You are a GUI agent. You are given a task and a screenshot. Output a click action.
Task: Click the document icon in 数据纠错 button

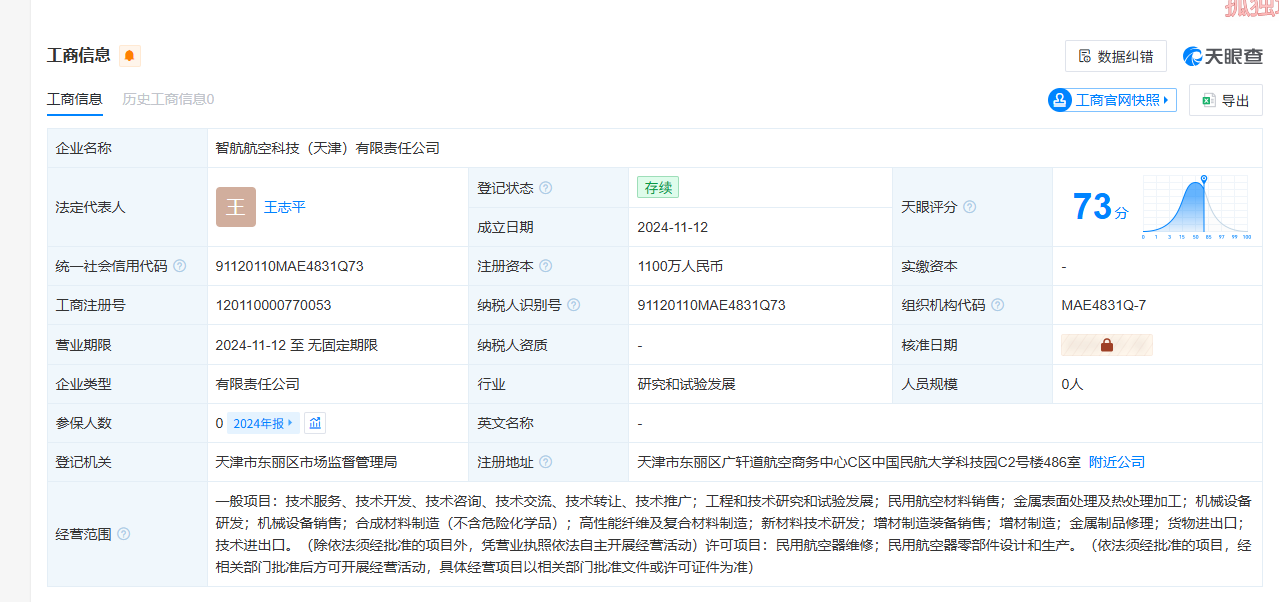(1085, 56)
